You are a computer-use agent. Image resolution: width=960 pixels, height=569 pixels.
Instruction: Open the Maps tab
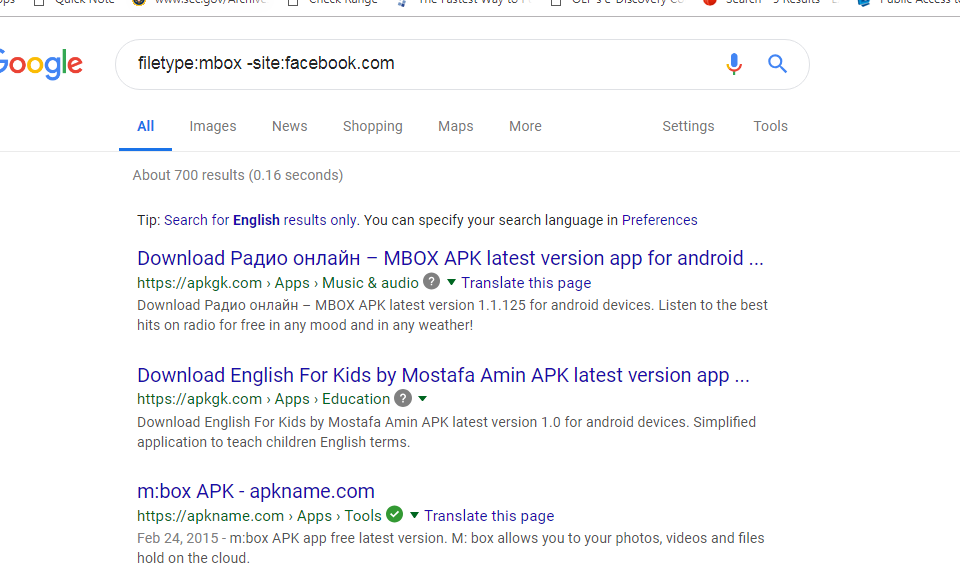point(456,126)
